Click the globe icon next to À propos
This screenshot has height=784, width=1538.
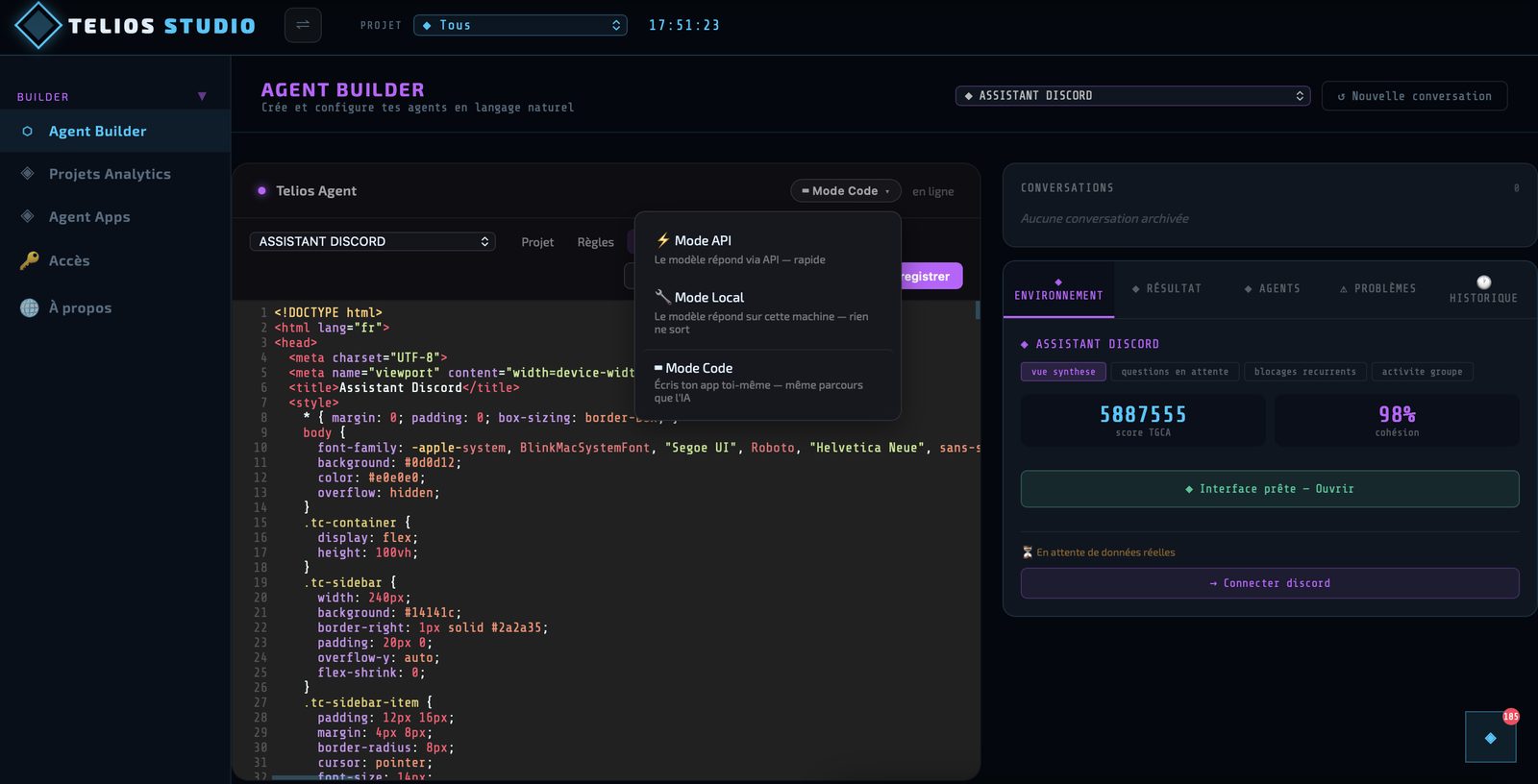[x=30, y=307]
